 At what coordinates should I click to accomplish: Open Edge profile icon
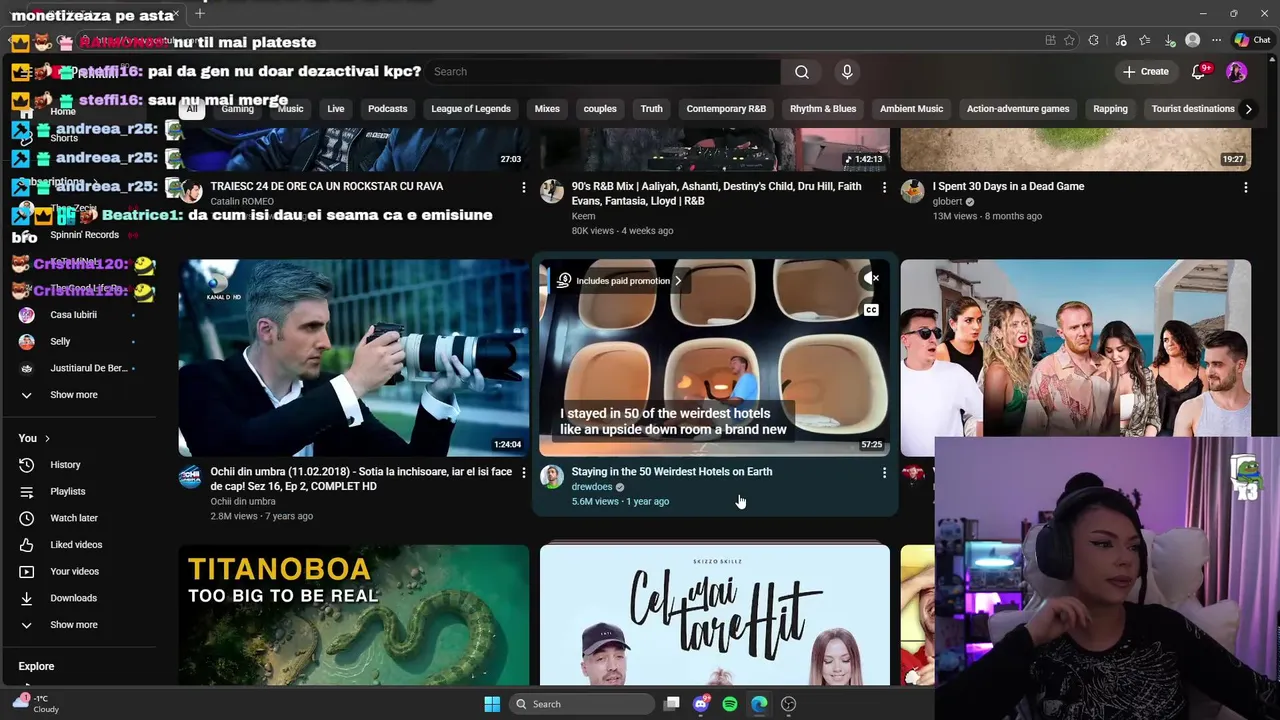1192,40
